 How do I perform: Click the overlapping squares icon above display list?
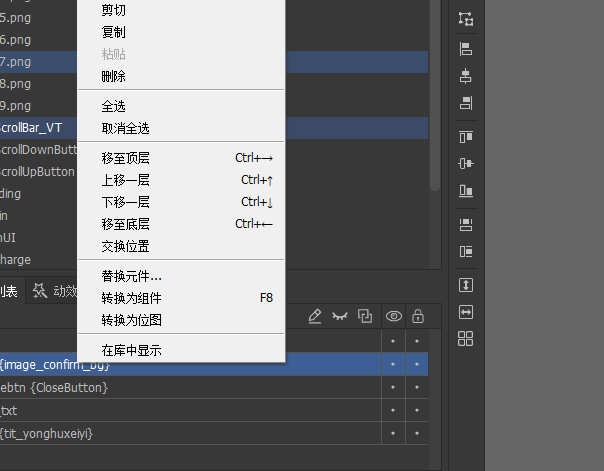[364, 316]
